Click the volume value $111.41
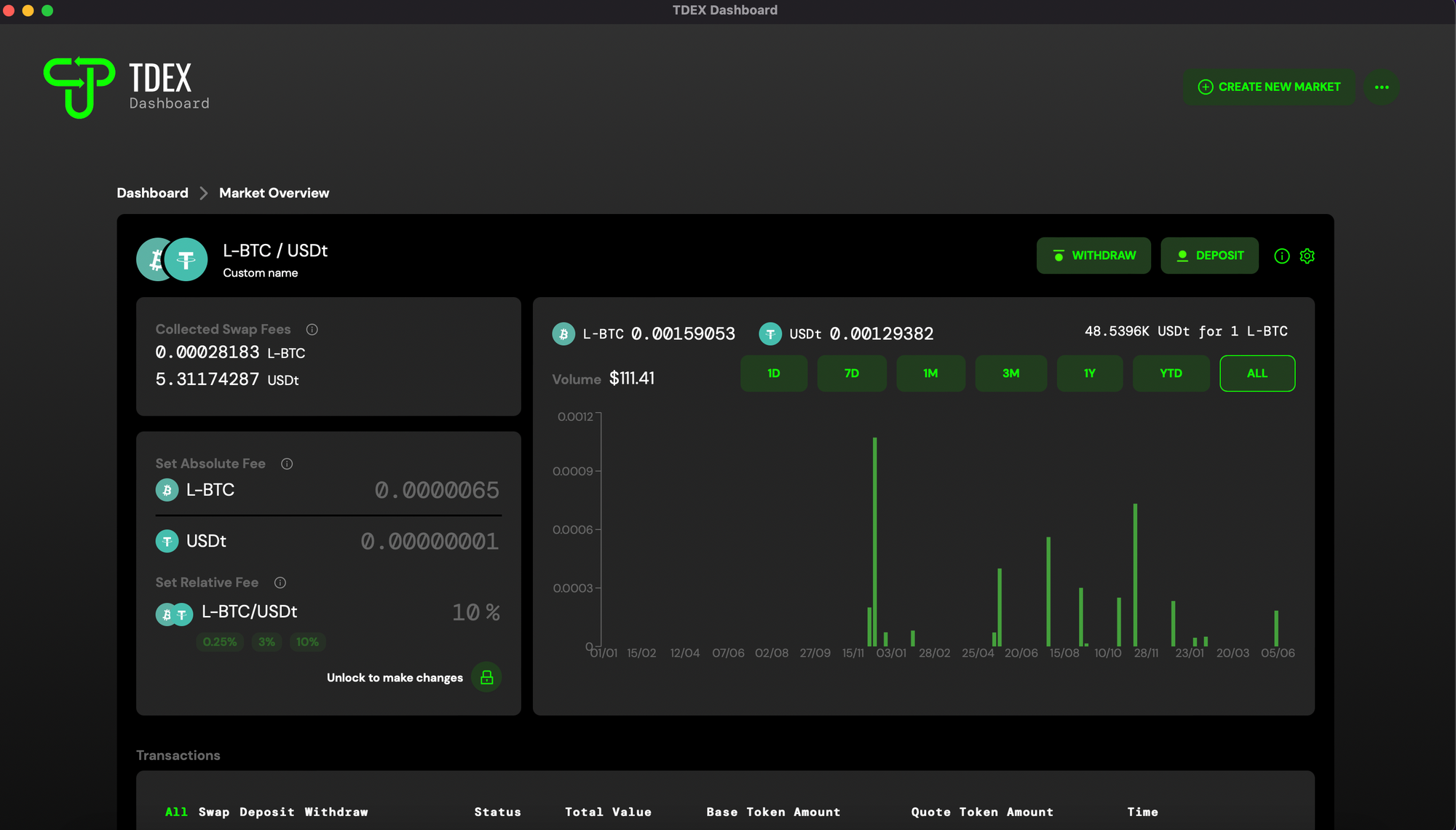The width and height of the screenshot is (1456, 830). pos(632,379)
